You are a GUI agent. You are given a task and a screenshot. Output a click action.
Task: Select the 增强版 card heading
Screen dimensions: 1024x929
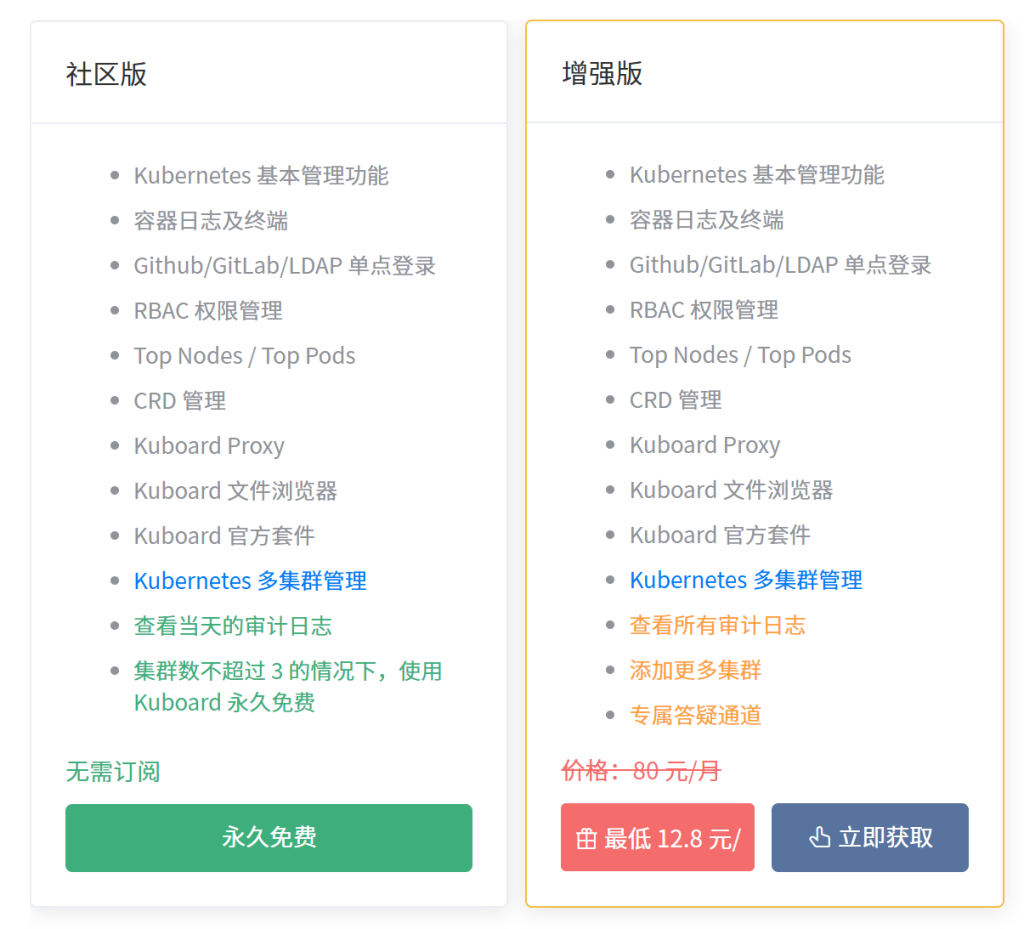(x=603, y=73)
